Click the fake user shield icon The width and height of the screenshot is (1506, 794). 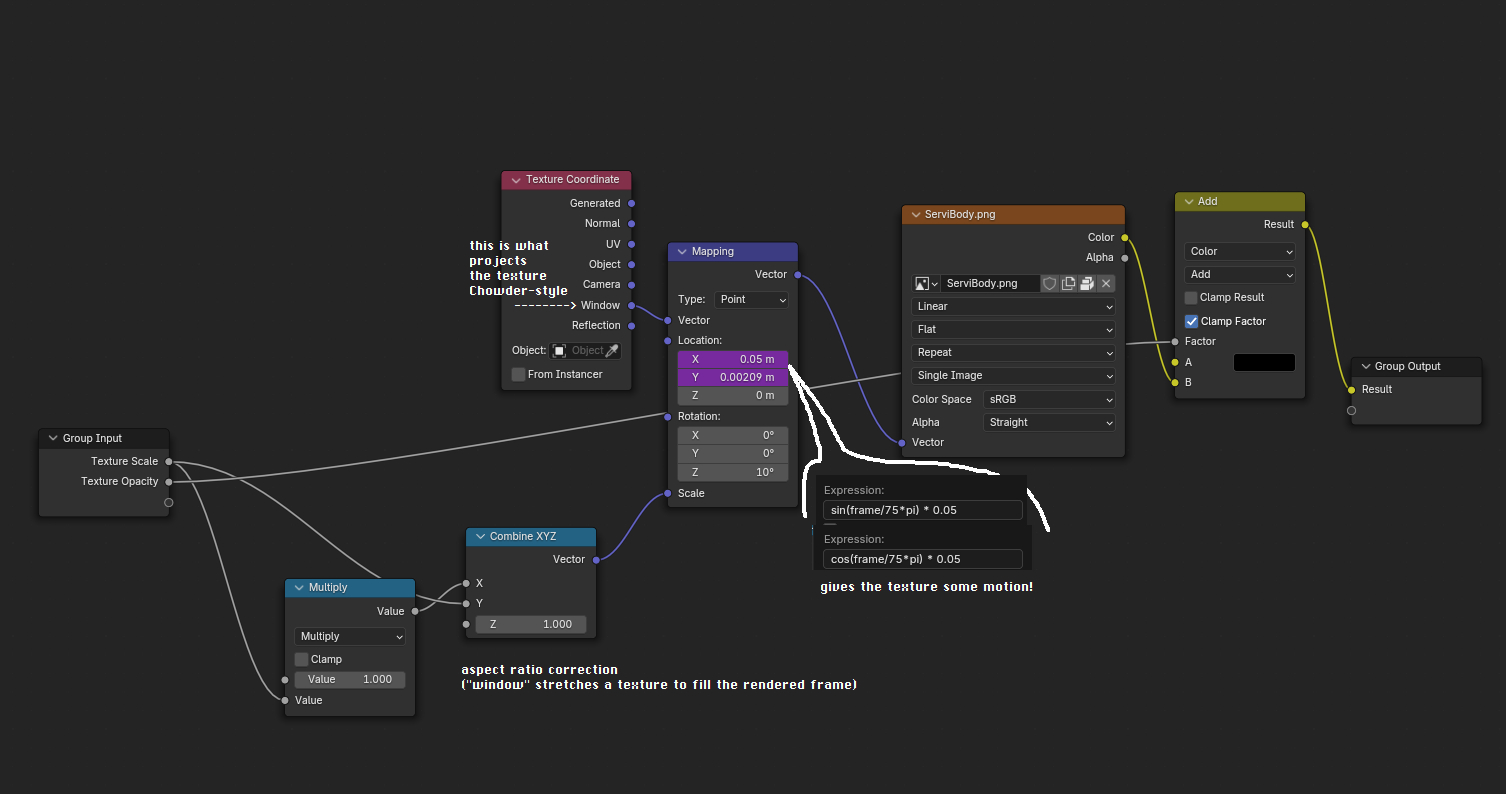[1050, 283]
